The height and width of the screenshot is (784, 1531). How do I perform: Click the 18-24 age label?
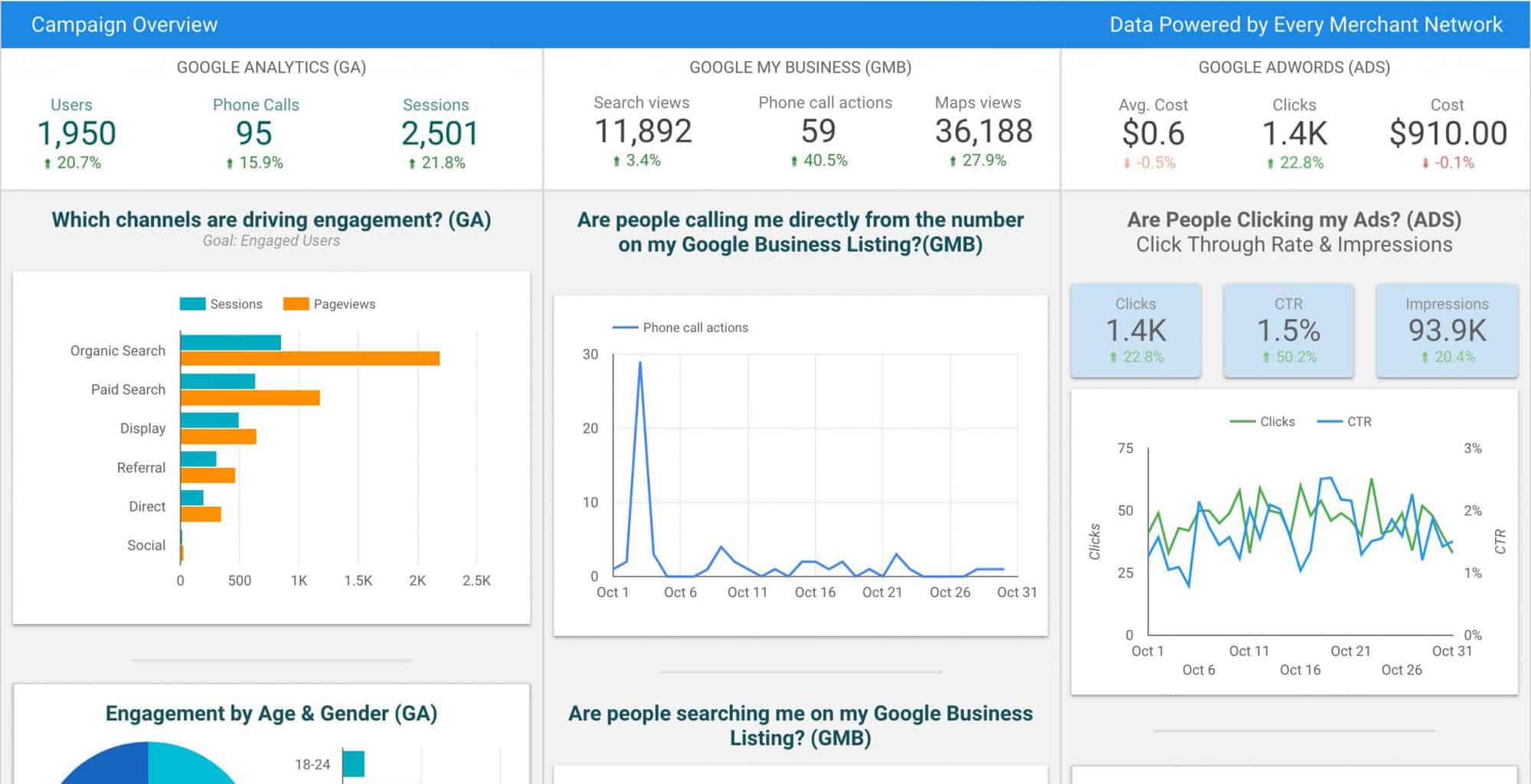click(x=312, y=764)
